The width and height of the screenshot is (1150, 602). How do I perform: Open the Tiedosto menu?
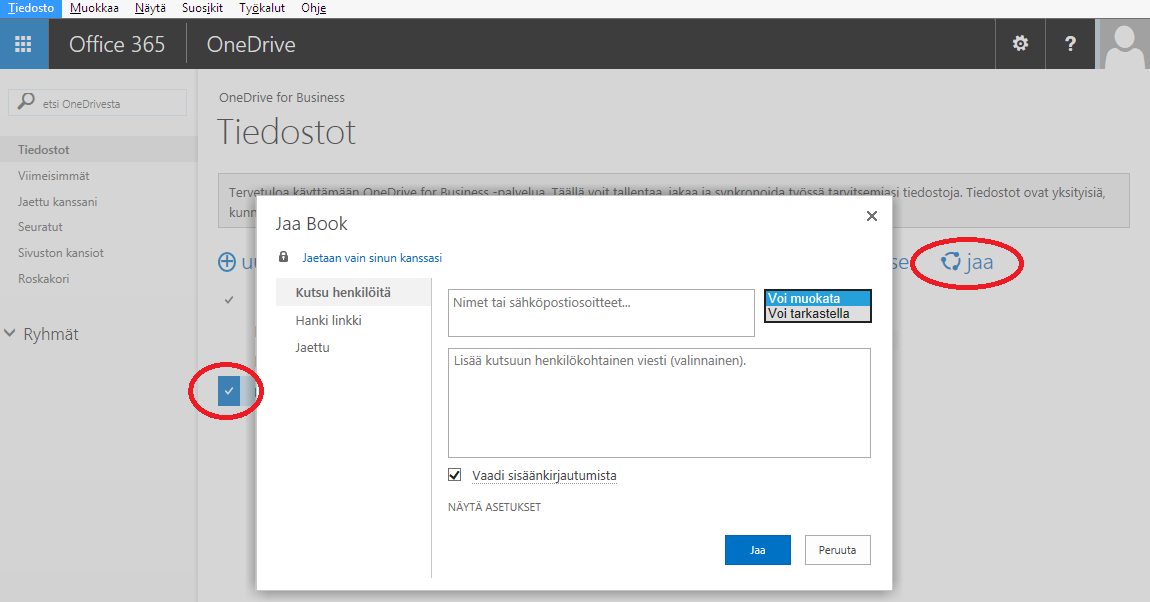(31, 8)
